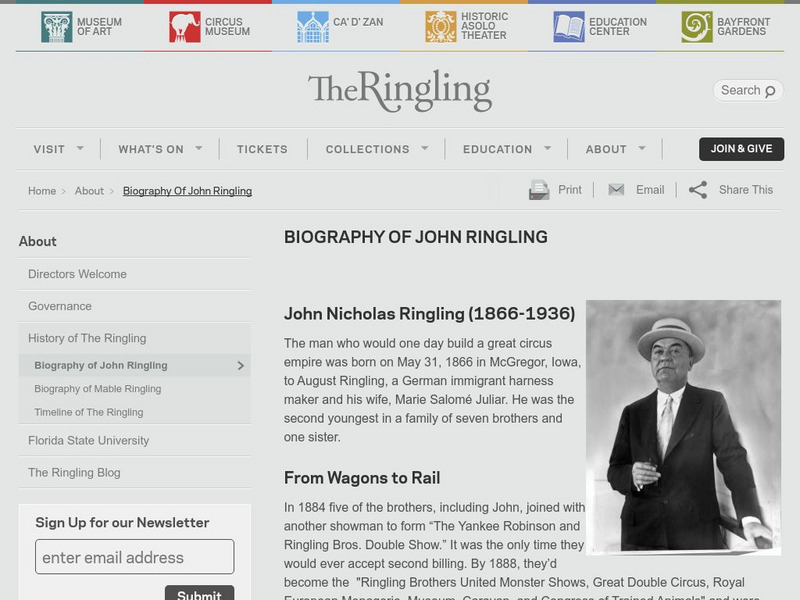Click Circus Museum text label
This screenshot has width=800, height=600.
[x=228, y=27]
